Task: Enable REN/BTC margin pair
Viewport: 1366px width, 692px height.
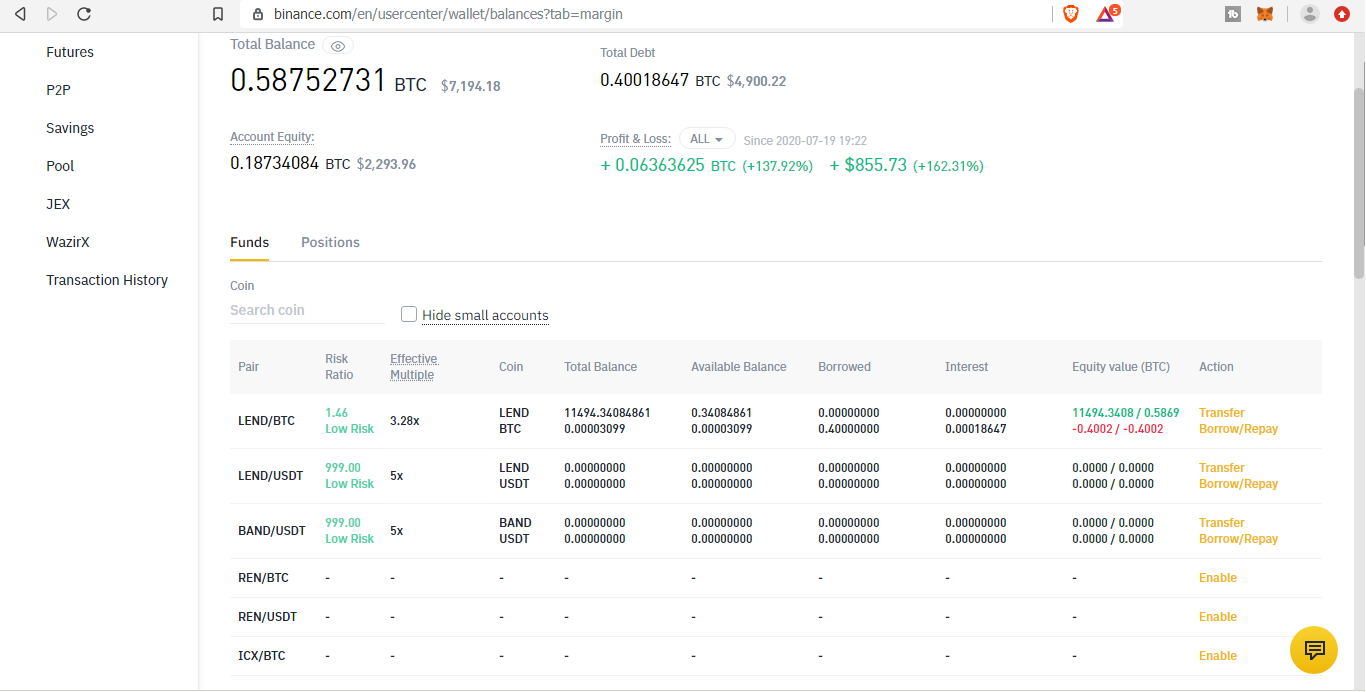Action: 1218,578
